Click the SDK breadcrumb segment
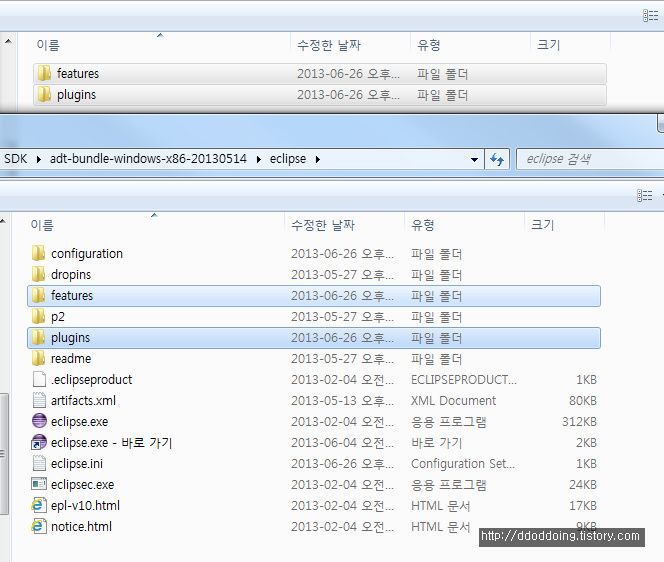664x562 pixels. tap(16, 159)
